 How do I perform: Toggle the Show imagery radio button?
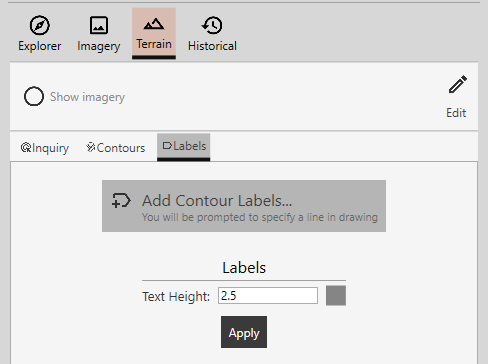pos(34,96)
